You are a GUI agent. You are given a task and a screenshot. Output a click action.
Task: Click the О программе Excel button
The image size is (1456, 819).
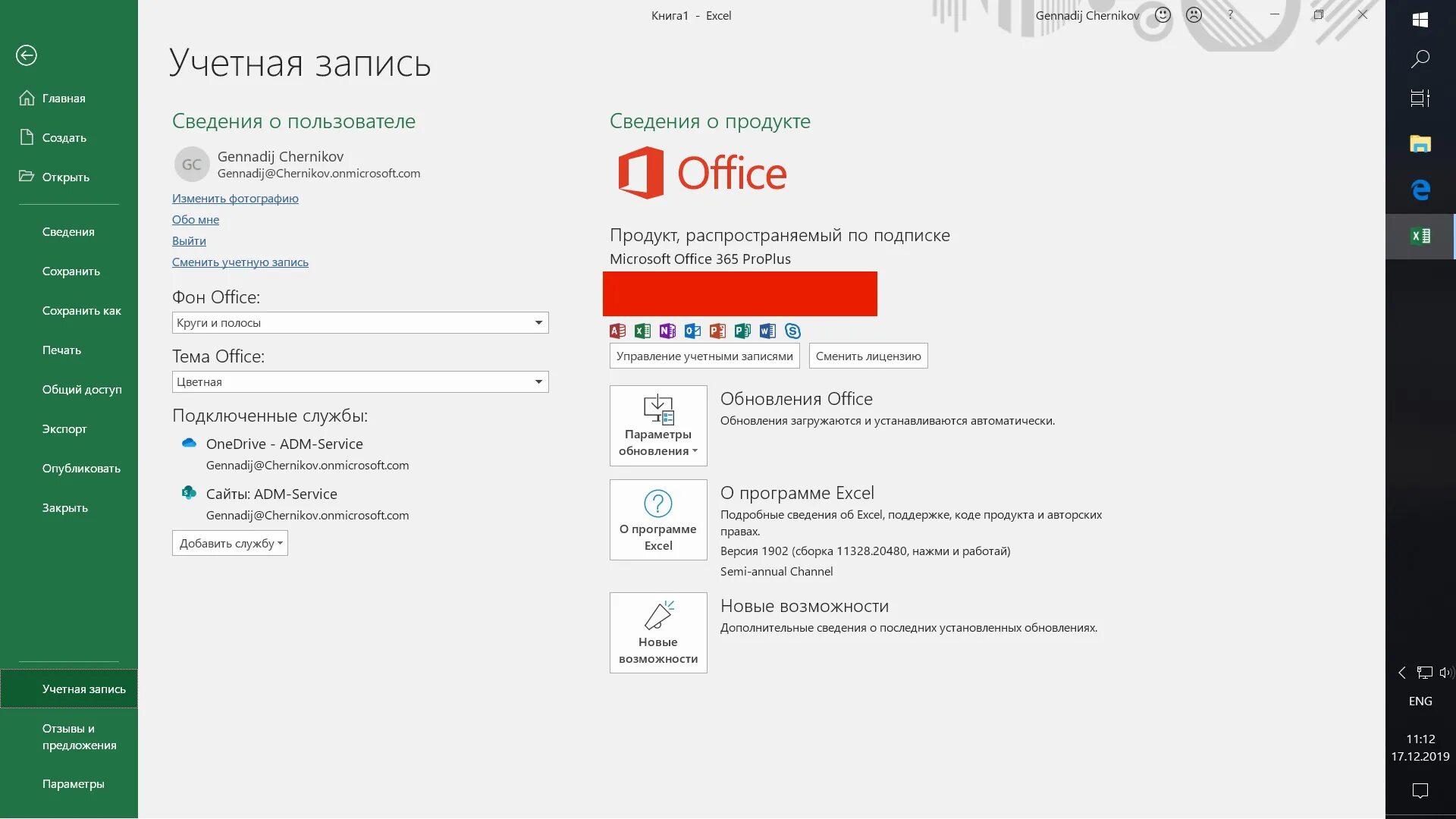pyautogui.click(x=658, y=519)
